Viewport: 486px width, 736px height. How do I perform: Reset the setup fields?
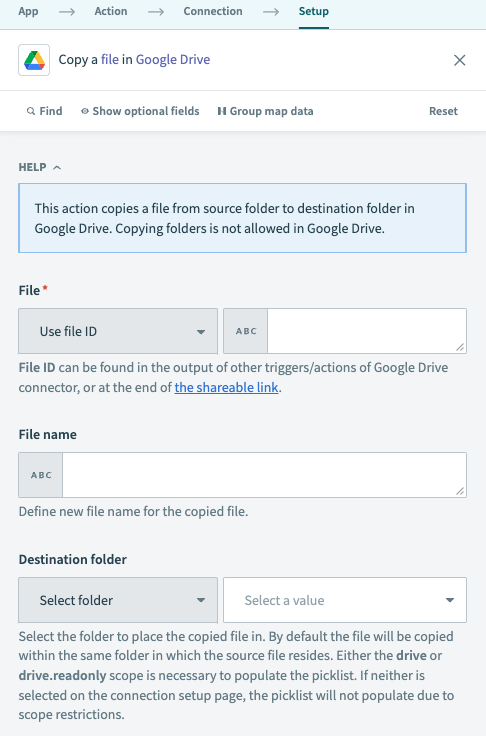click(x=443, y=111)
